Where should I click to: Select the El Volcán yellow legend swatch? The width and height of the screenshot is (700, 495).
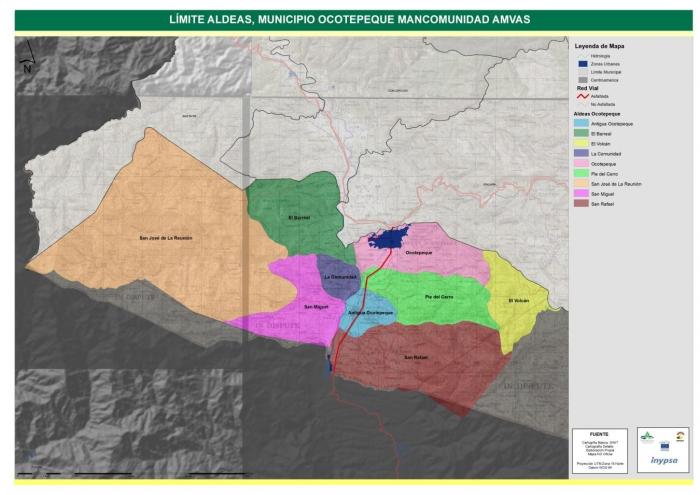(581, 143)
